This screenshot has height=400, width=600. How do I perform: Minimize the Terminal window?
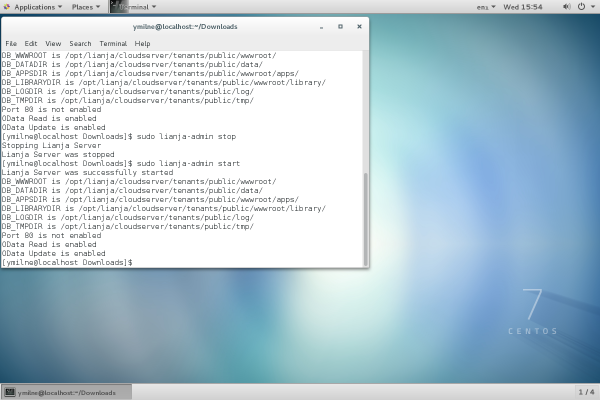[x=322, y=27]
